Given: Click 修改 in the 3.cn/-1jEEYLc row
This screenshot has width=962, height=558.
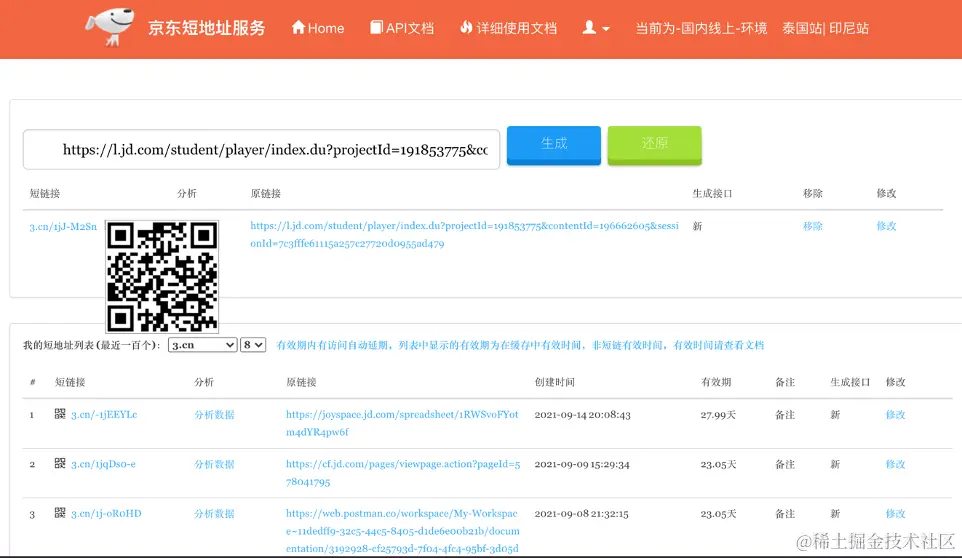Looking at the screenshot, I should click(895, 415).
